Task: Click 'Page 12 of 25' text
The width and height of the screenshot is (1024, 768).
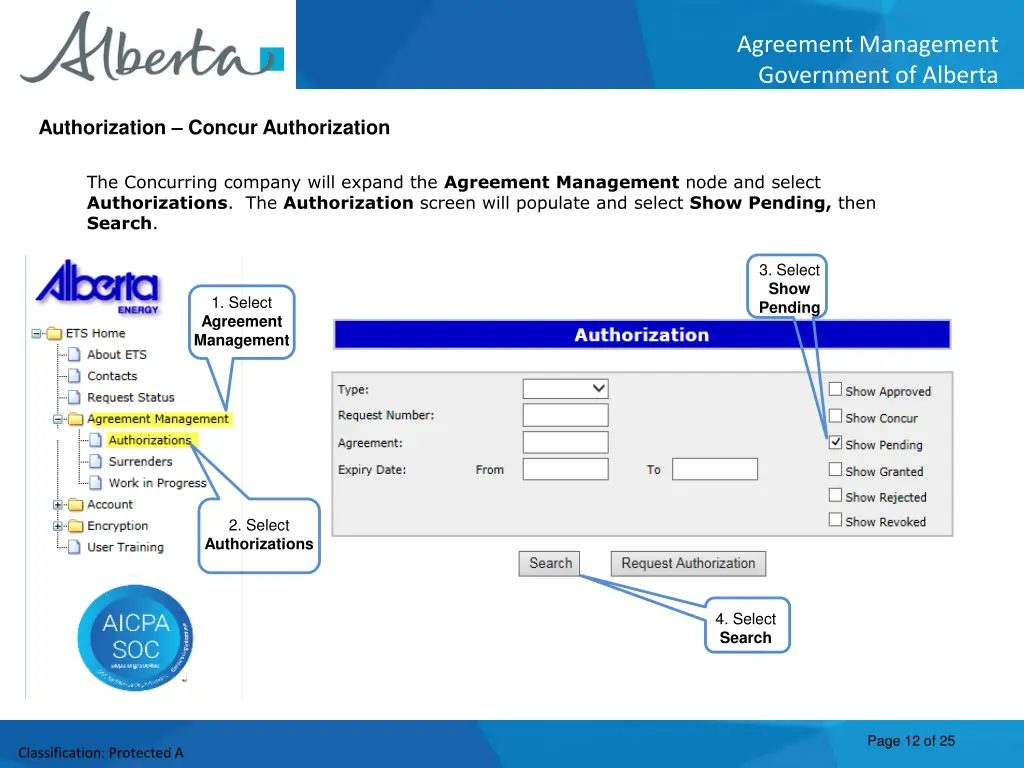Action: point(911,741)
